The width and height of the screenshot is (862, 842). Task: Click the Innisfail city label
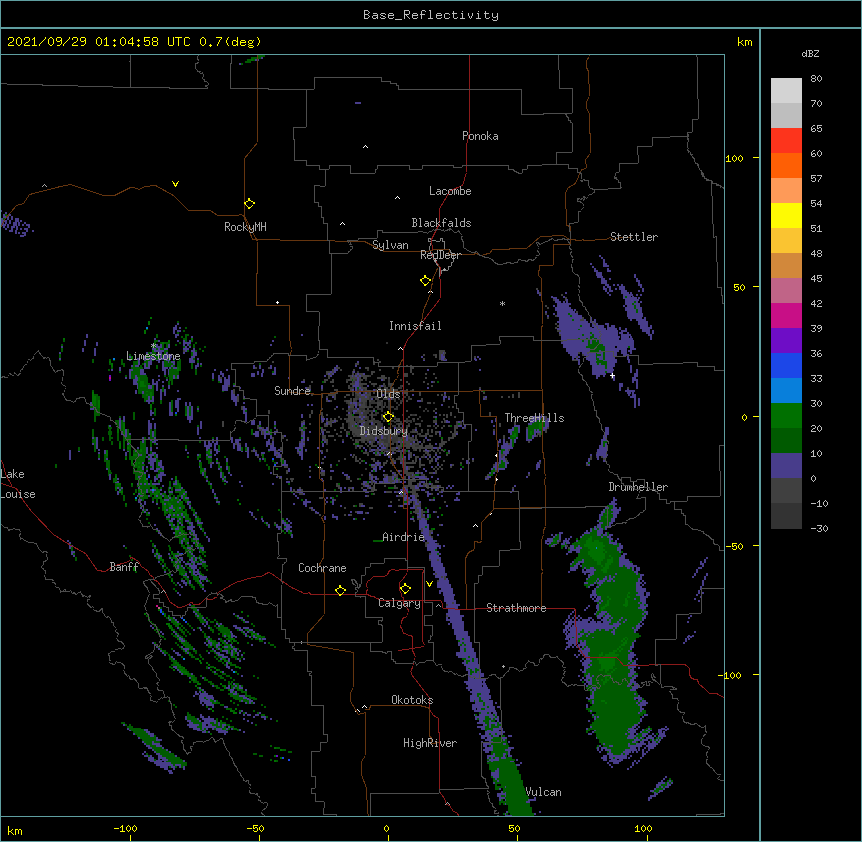point(415,326)
